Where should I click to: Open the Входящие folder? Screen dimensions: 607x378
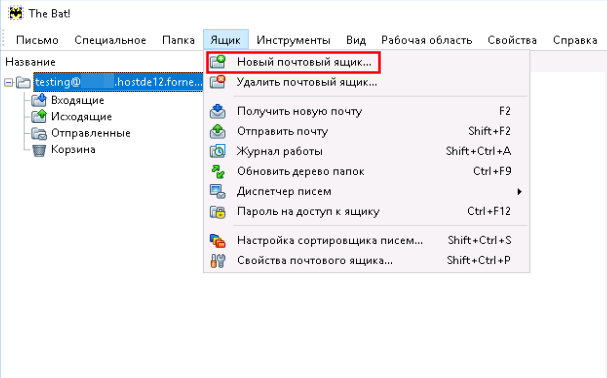(x=77, y=100)
